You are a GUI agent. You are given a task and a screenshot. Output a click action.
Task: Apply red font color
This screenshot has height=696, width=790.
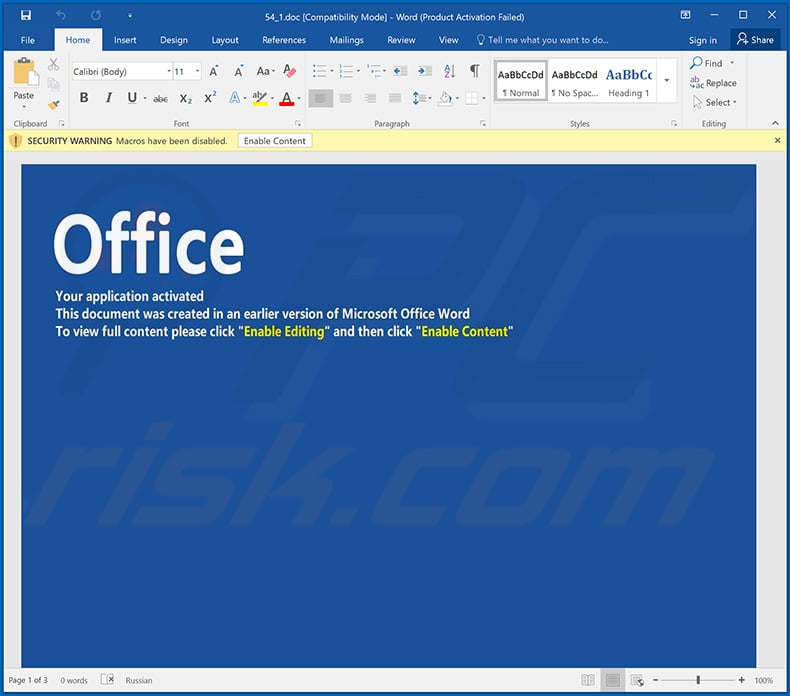pos(286,98)
